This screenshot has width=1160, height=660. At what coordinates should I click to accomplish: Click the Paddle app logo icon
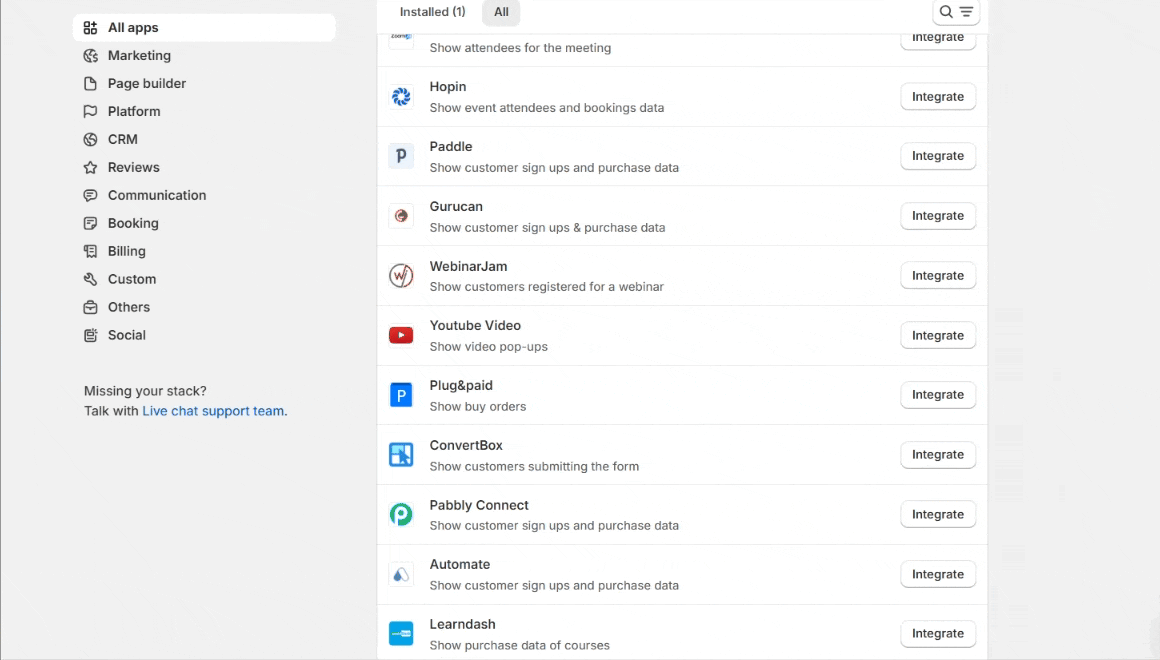pyautogui.click(x=401, y=156)
